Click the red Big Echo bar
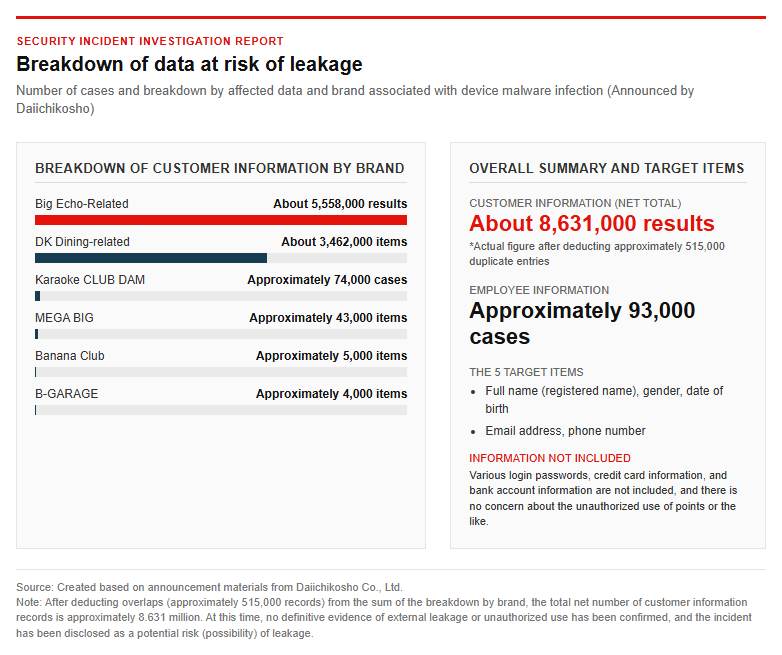 click(x=221, y=220)
